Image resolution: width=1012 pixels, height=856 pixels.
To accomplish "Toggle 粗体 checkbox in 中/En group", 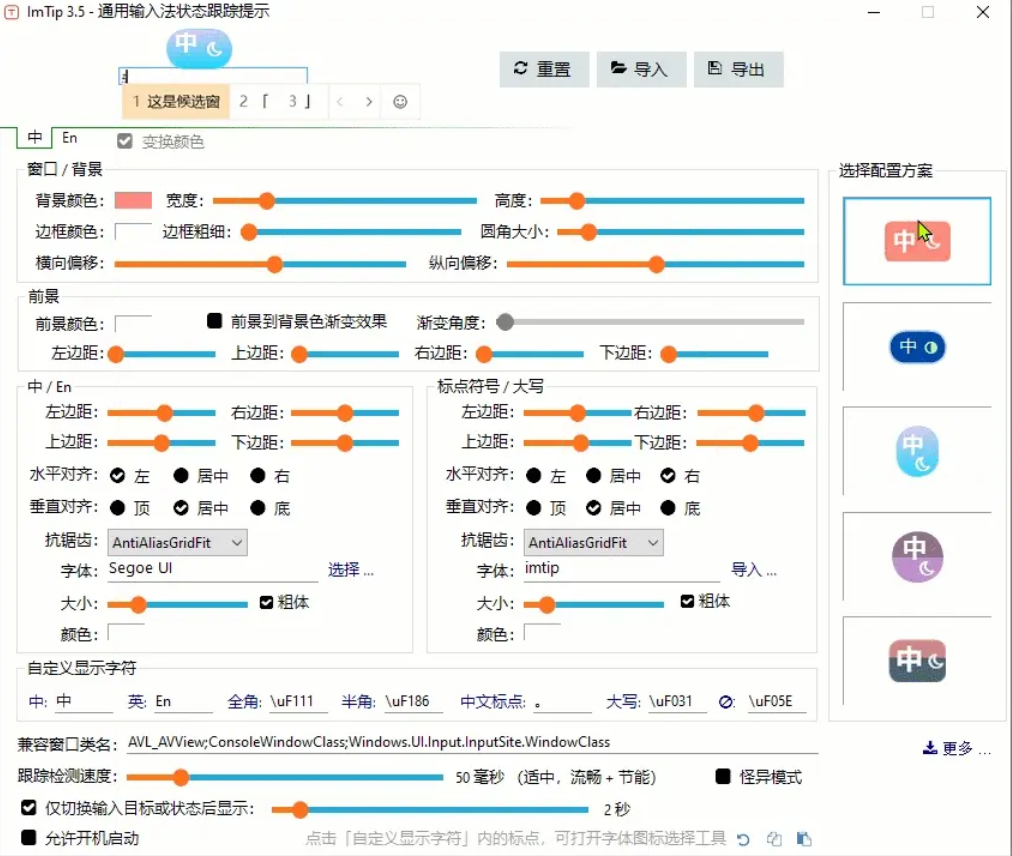I will pyautogui.click(x=266, y=602).
